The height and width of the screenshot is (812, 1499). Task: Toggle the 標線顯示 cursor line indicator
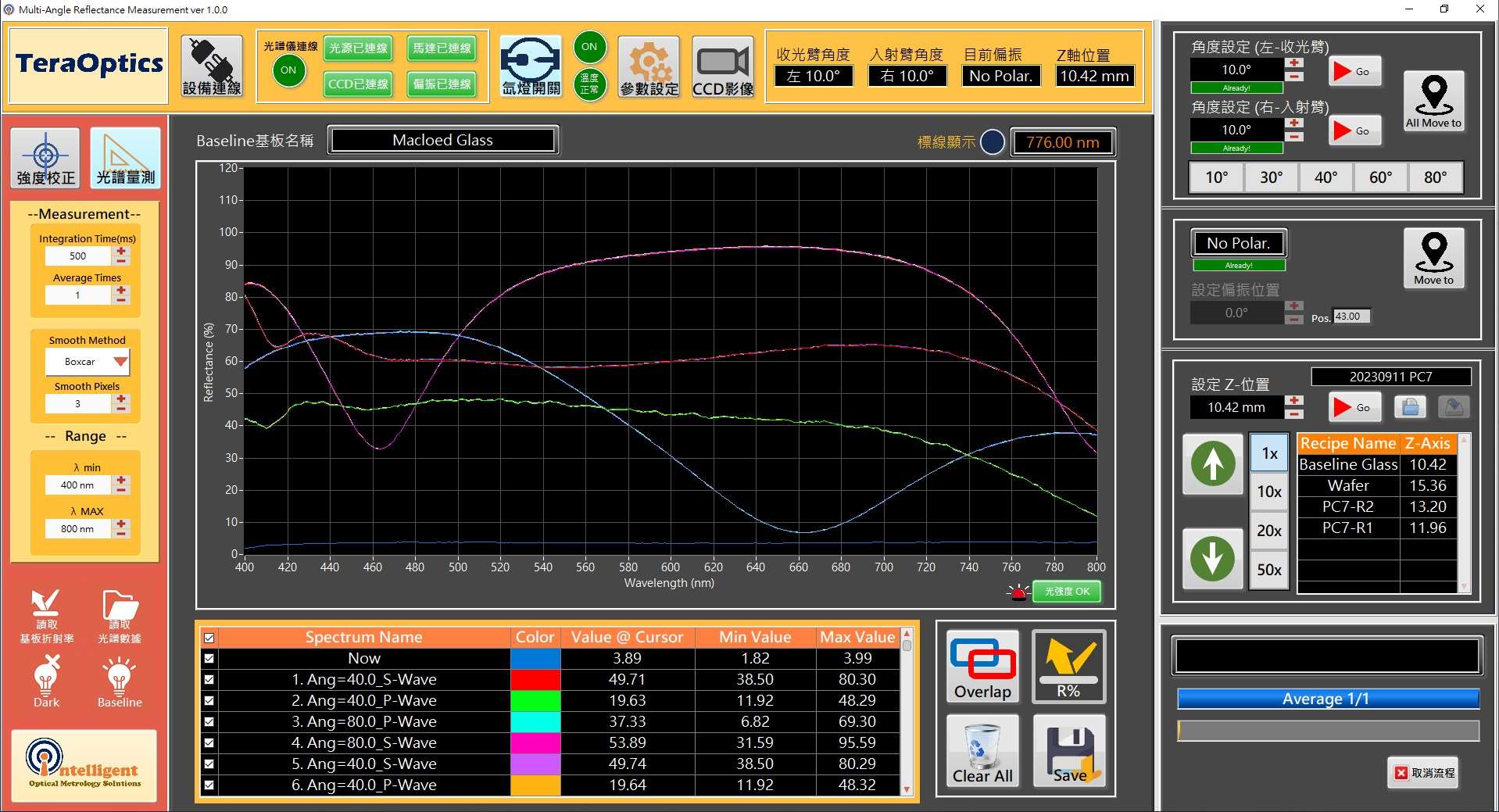(x=992, y=142)
